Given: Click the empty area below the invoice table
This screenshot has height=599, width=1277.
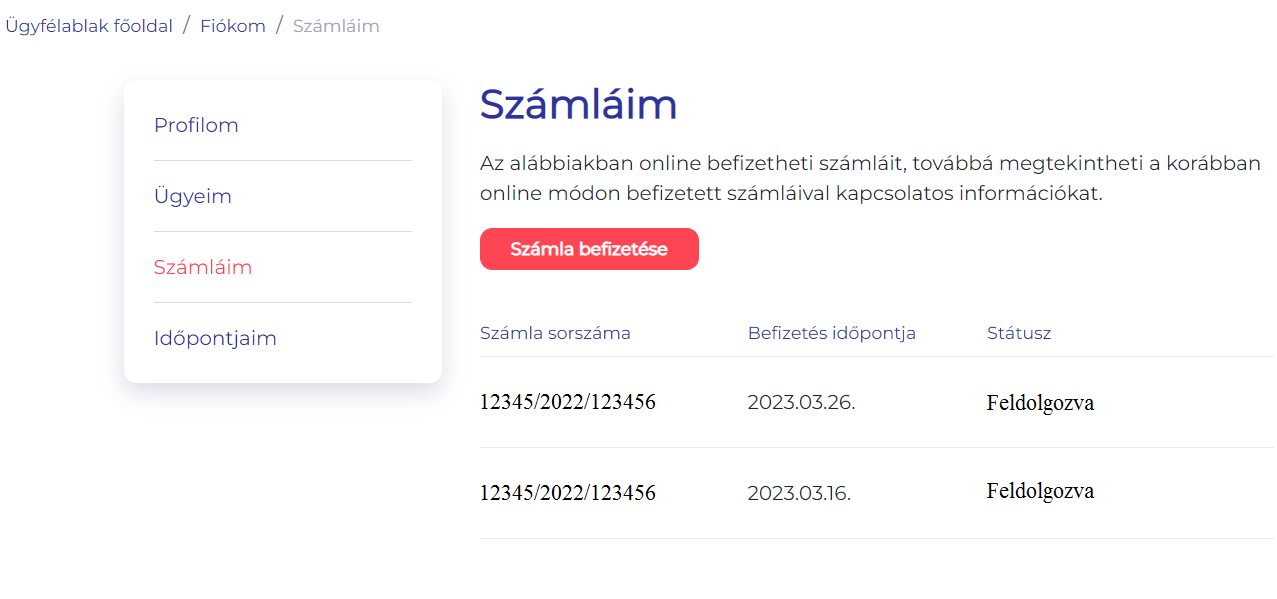Looking at the screenshot, I should click(875, 570).
